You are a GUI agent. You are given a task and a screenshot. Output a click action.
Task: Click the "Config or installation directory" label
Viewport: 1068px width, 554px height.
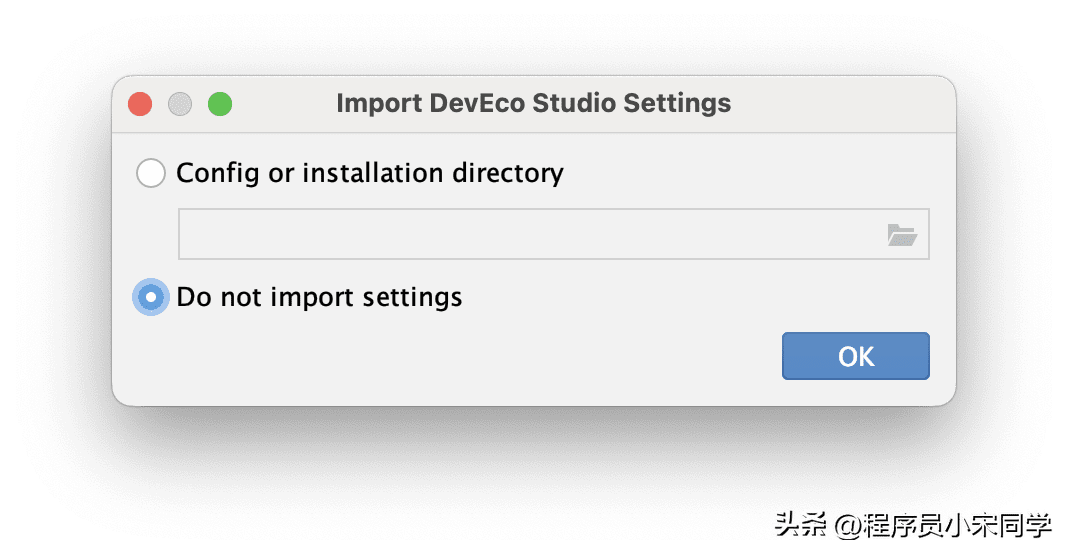pos(370,173)
